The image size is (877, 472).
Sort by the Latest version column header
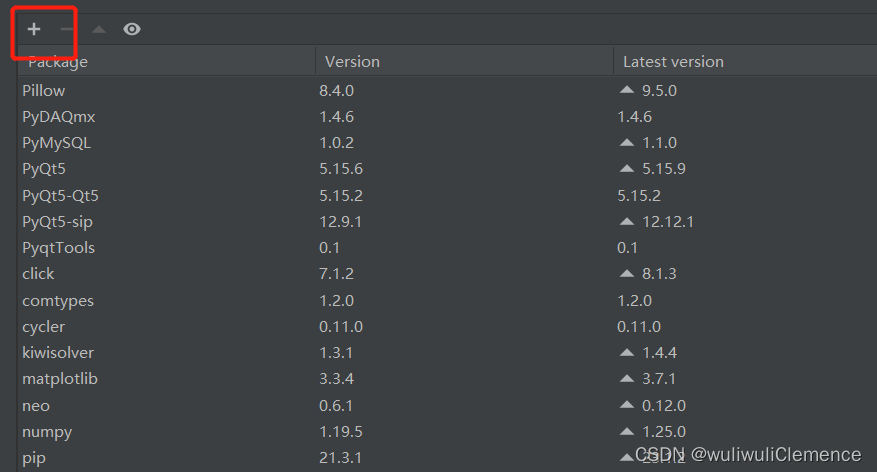pos(745,62)
